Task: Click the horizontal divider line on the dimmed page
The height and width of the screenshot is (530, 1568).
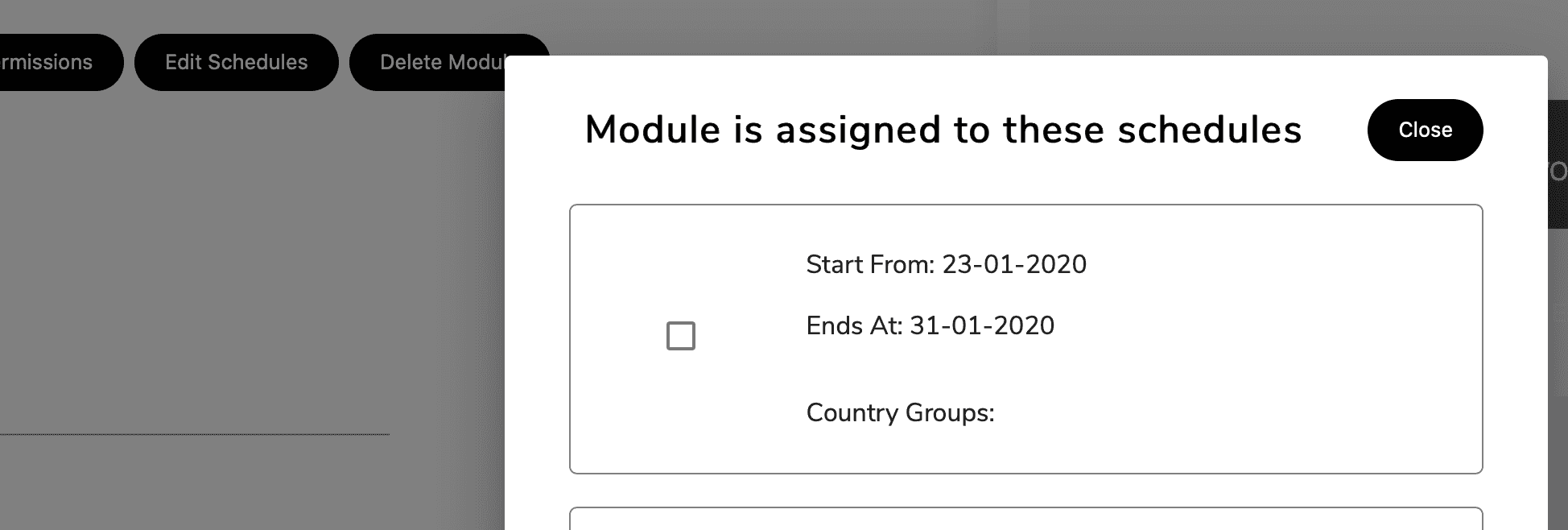Action: (x=193, y=435)
